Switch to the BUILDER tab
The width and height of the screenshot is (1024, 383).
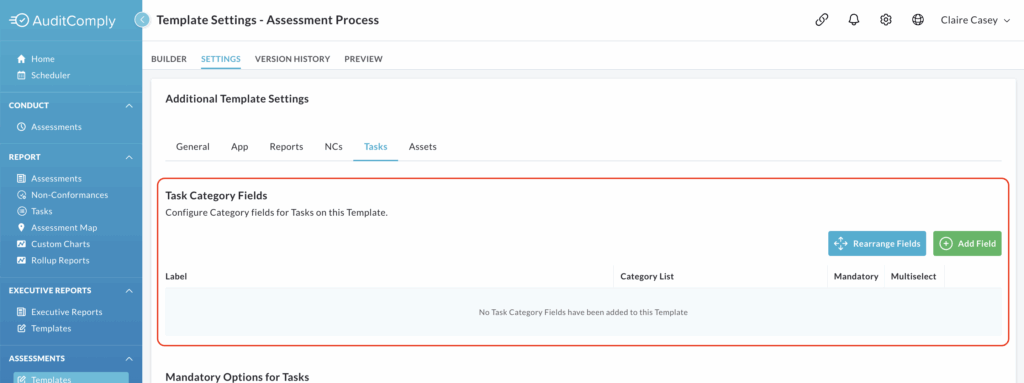click(x=168, y=59)
